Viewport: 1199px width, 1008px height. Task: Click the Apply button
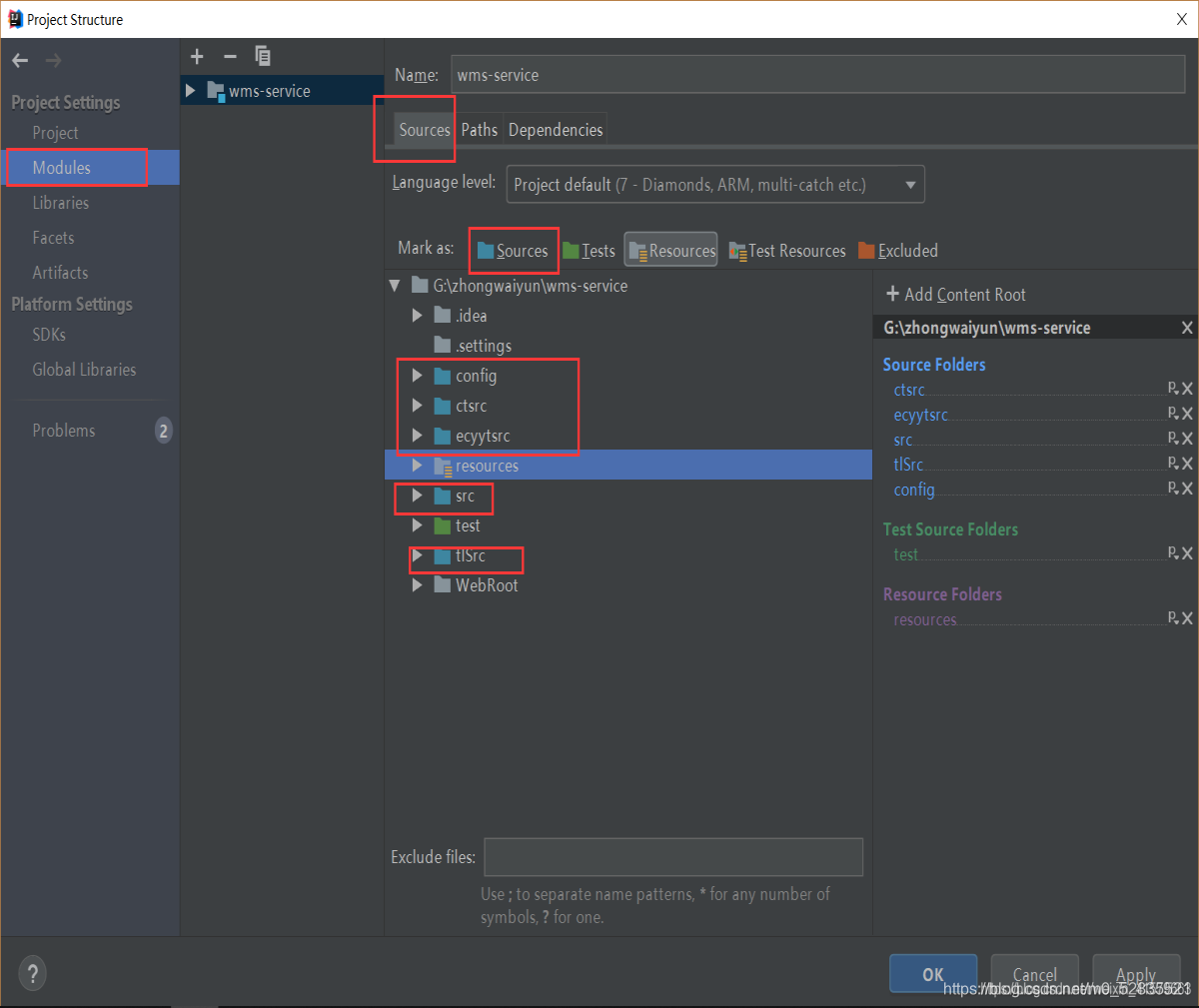(1136, 974)
